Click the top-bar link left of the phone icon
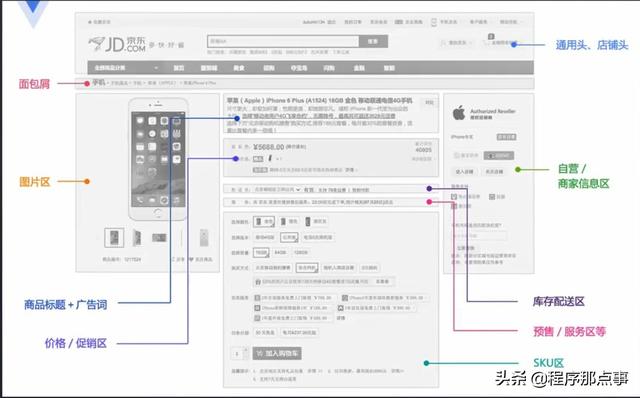The height and width of the screenshot is (398, 640). pyautogui.click(x=409, y=22)
